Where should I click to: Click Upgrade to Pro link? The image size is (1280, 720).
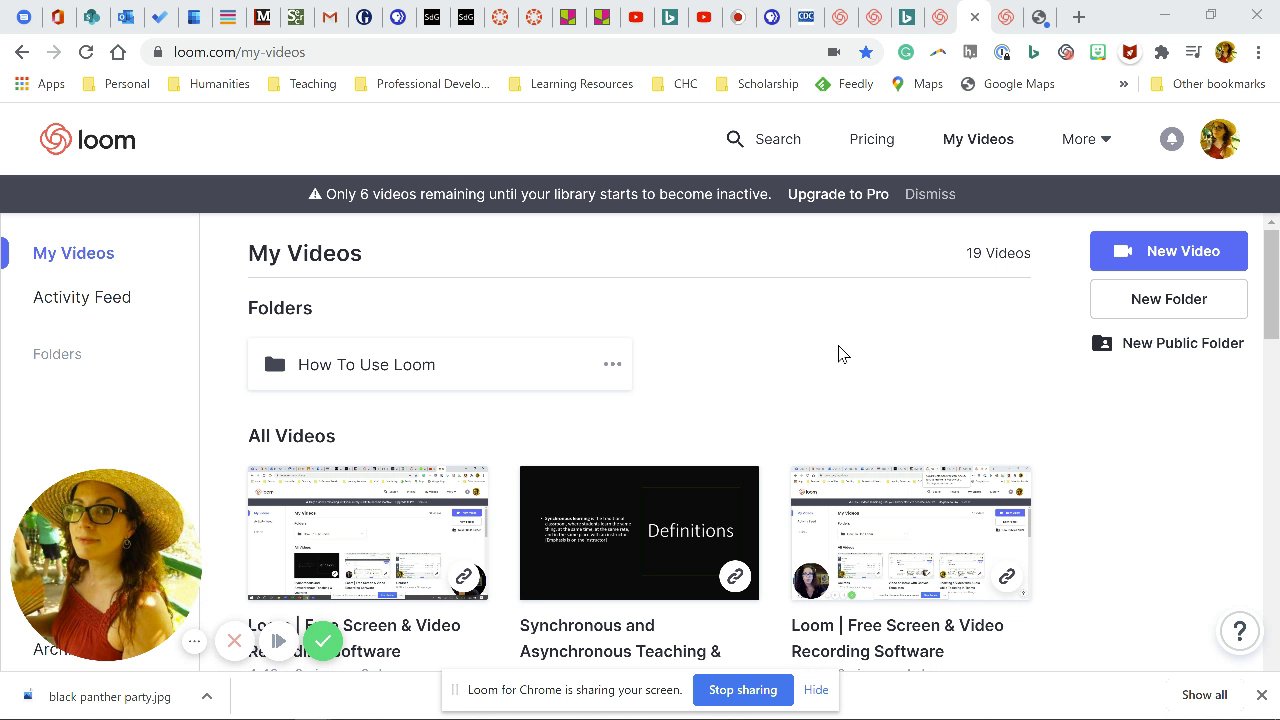pyautogui.click(x=838, y=194)
